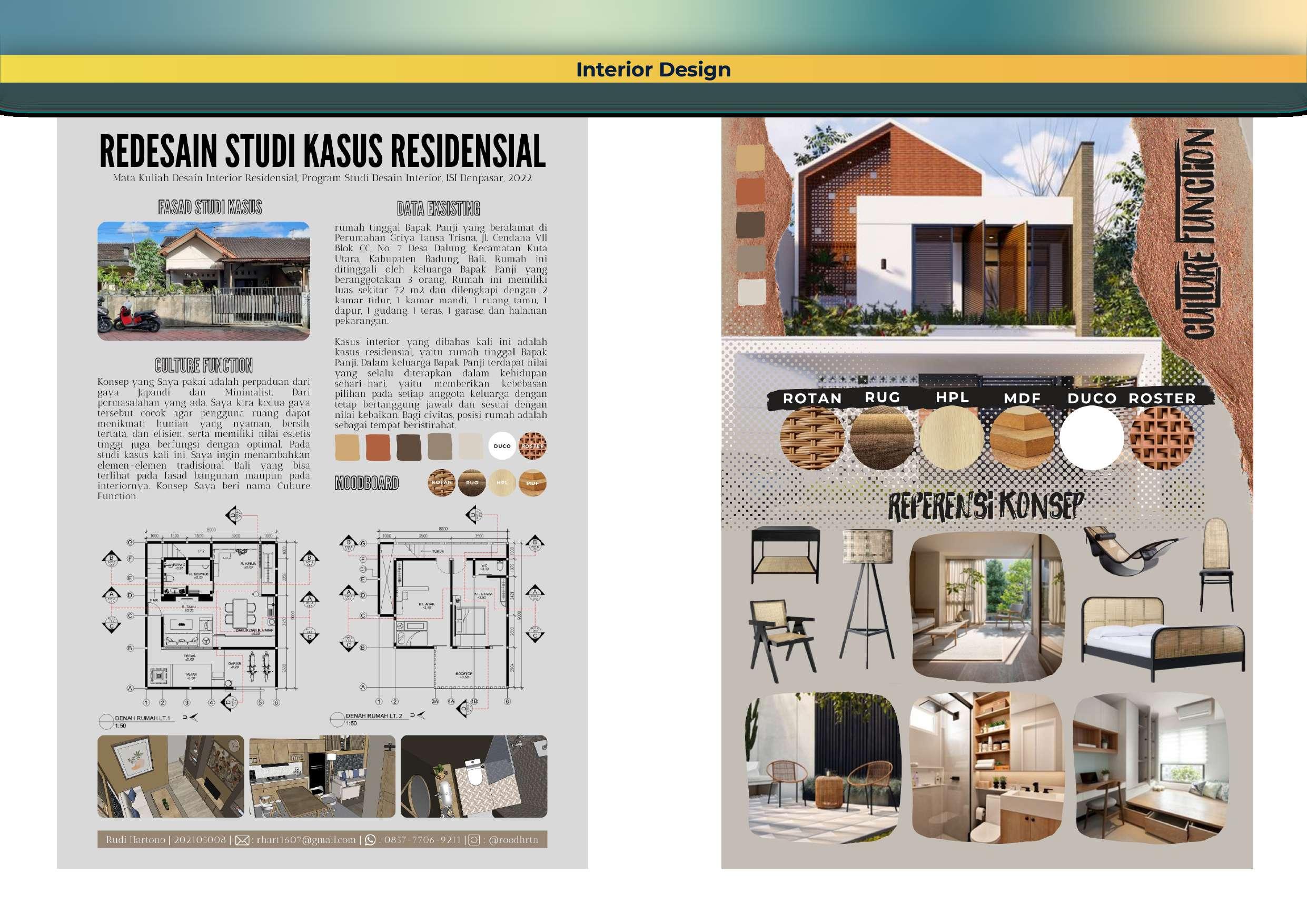
Task: Click the @roodhrtn Instagram handle
Action: tap(513, 840)
